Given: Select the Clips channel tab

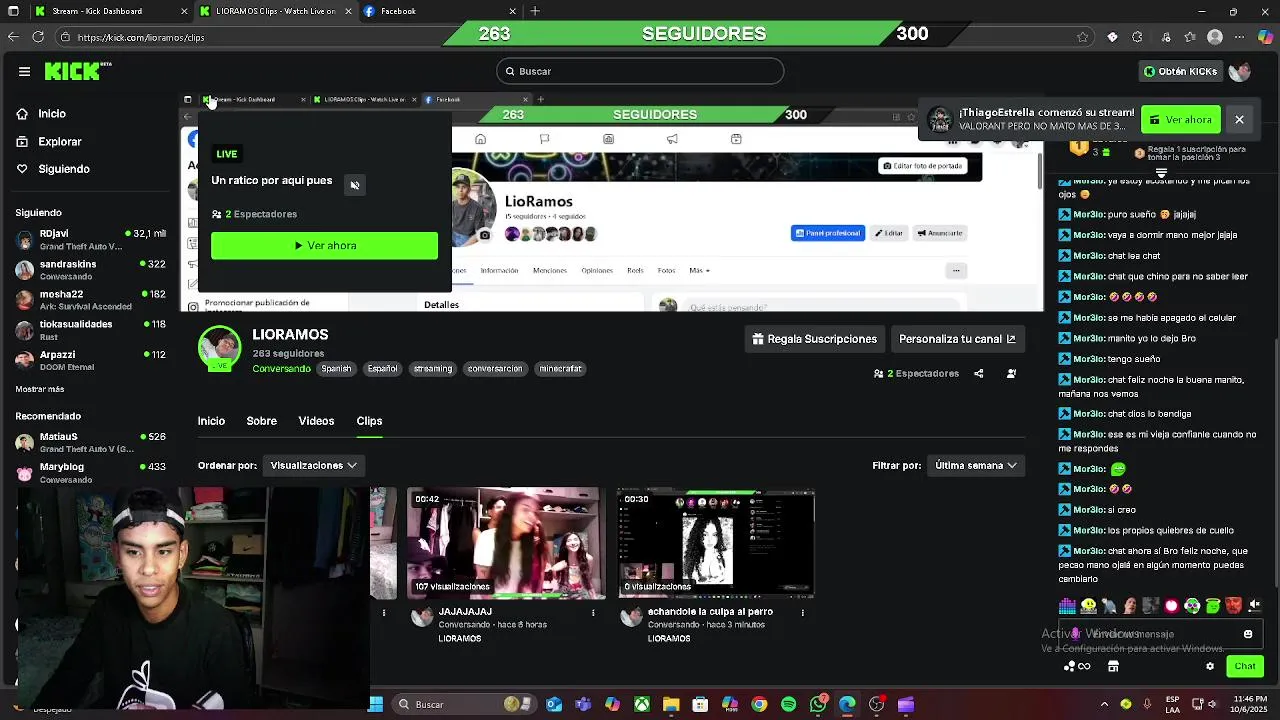Looking at the screenshot, I should [369, 421].
